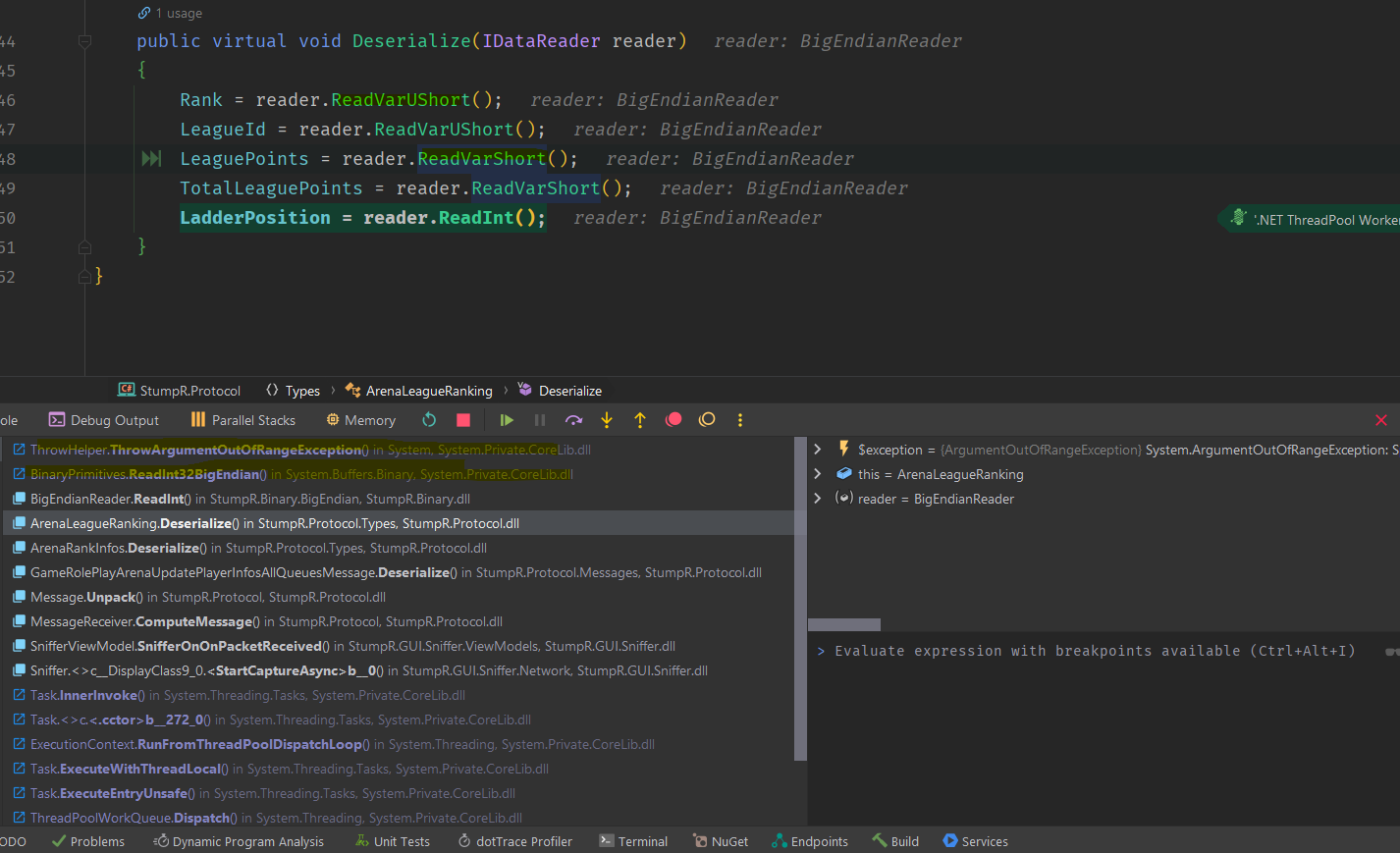Click ArenaLeagueRanking breadcrumb
Image resolution: width=1400 pixels, height=853 pixels.
pos(419,391)
